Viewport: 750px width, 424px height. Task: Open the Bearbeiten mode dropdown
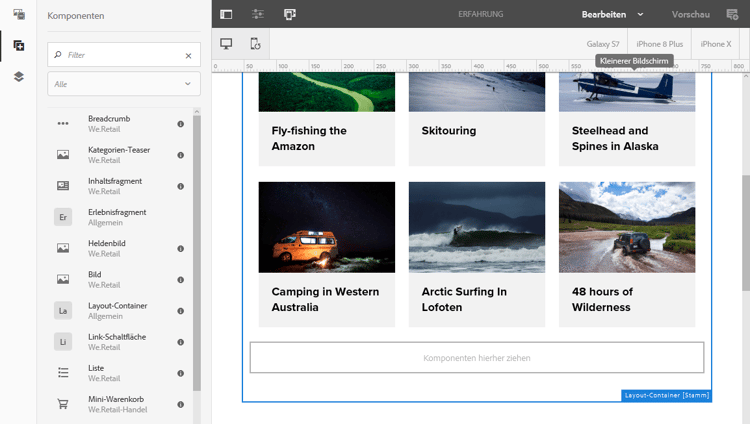coord(612,14)
